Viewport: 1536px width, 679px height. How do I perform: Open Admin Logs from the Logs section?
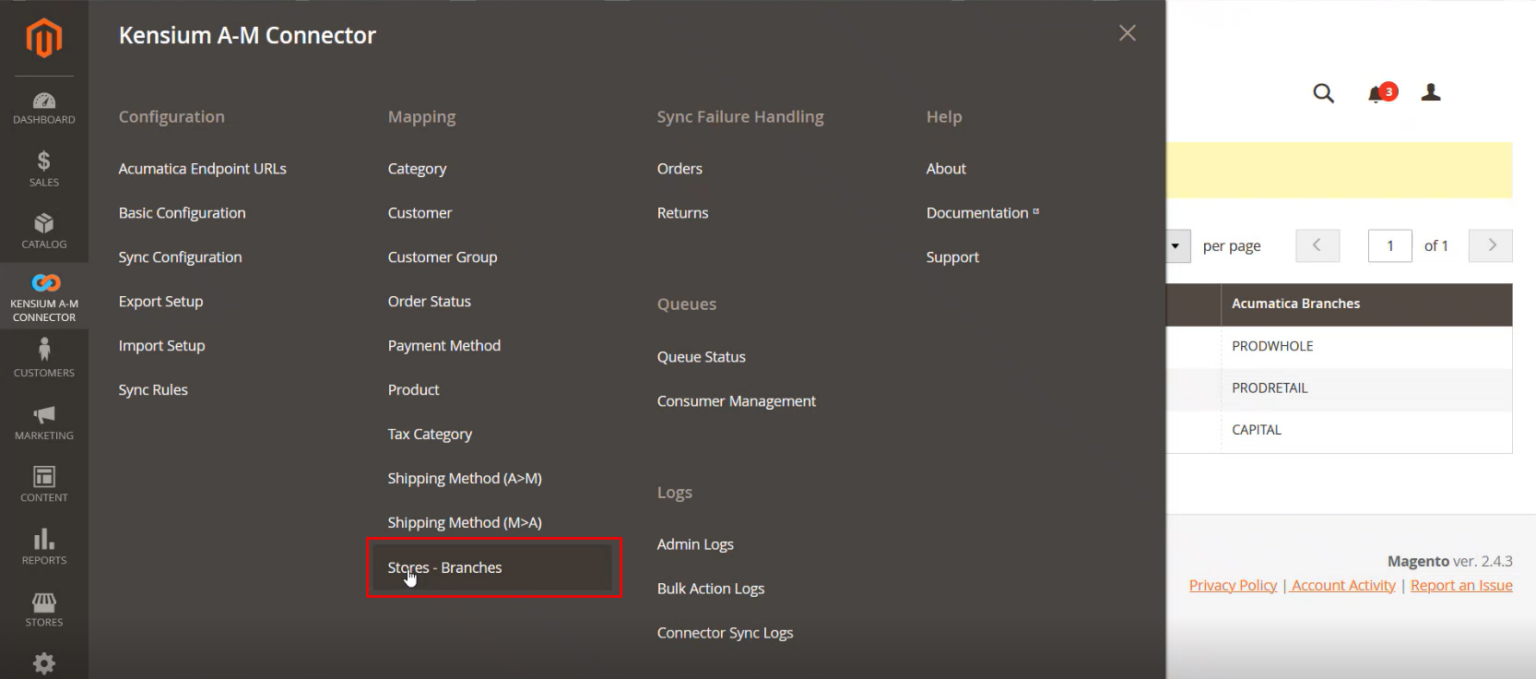pos(695,544)
